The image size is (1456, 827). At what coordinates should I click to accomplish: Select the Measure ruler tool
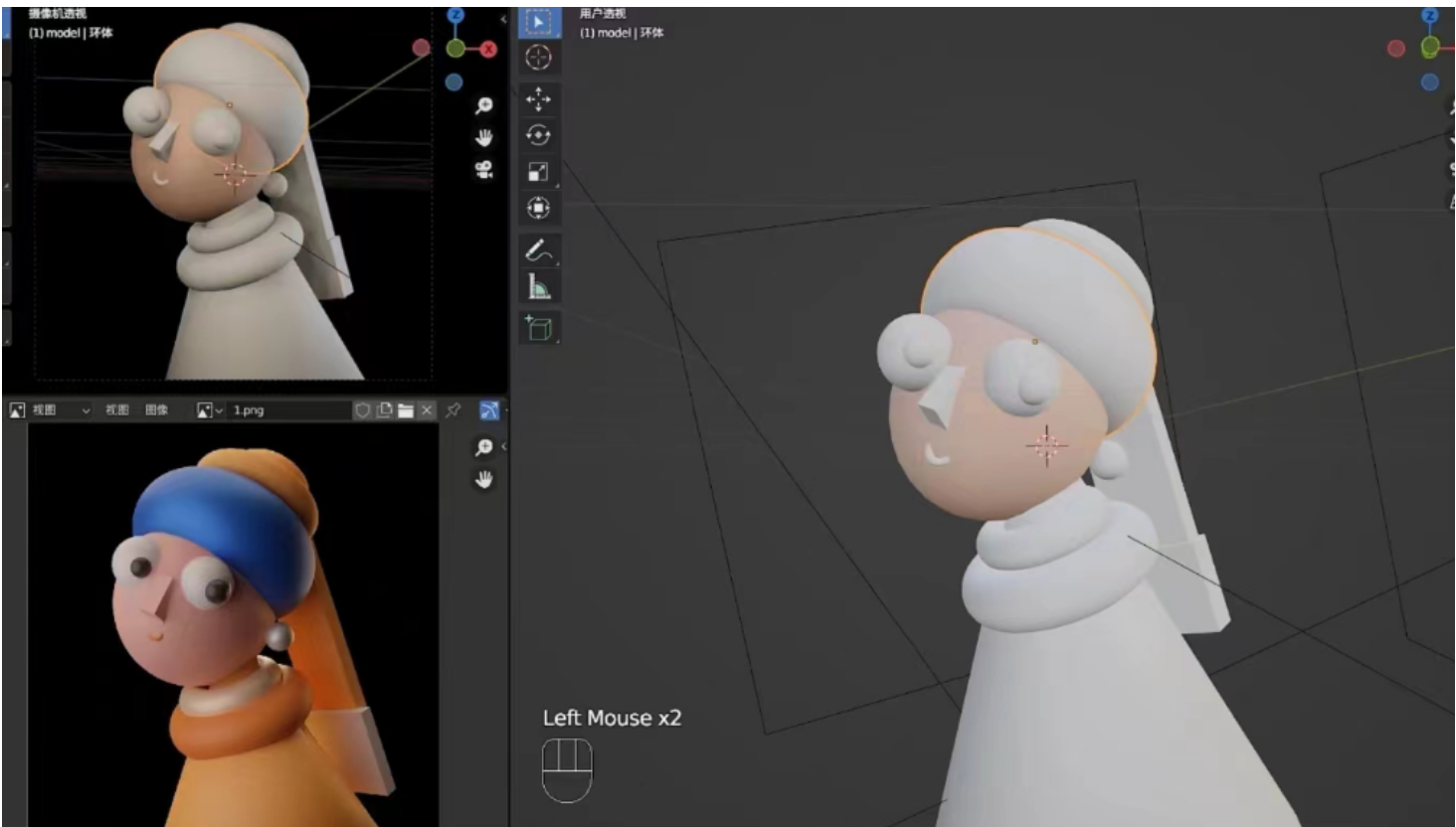tap(538, 286)
